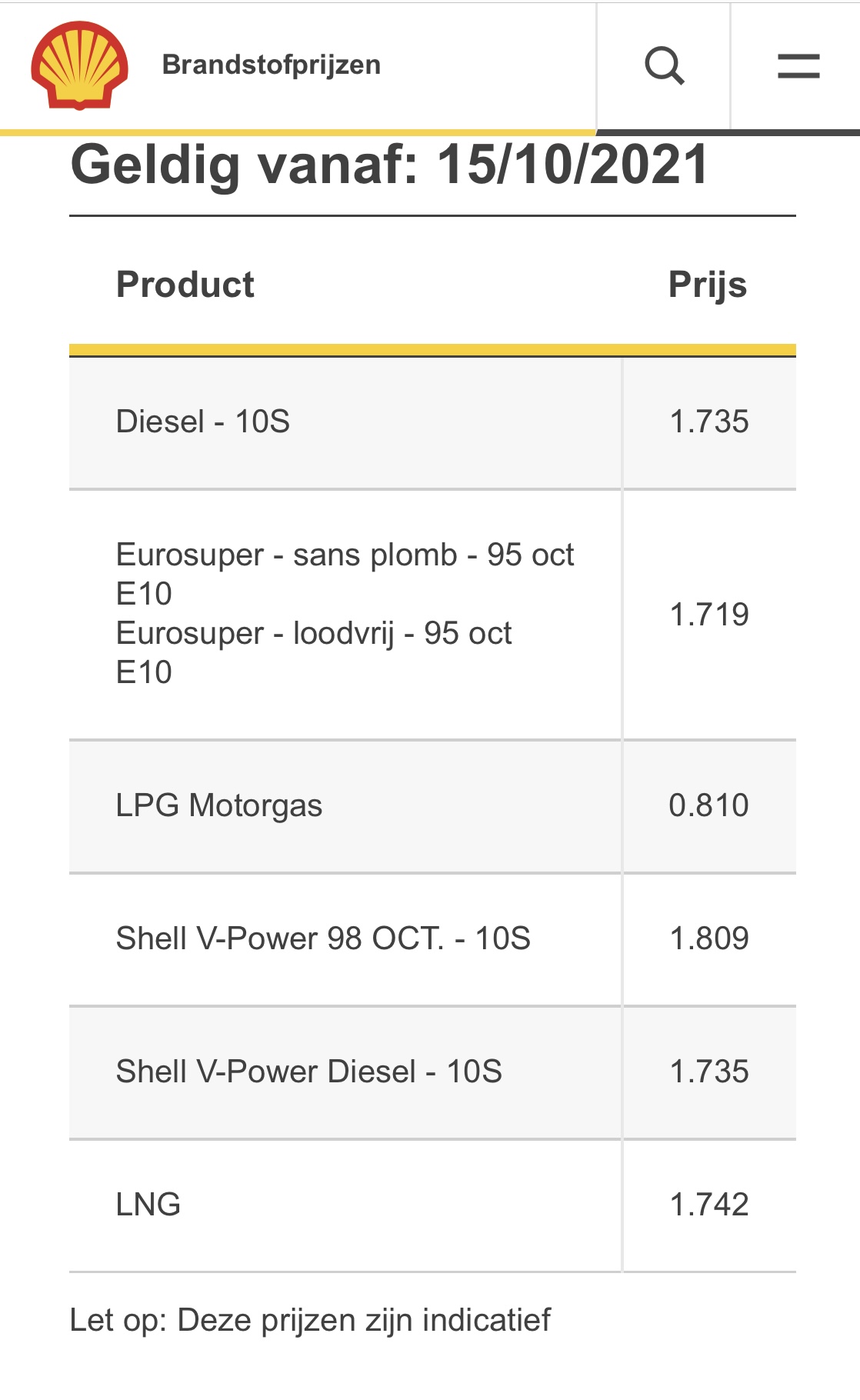Screen dimensions: 860x1400
Task: Click the Prijs column header
Action: point(707,285)
